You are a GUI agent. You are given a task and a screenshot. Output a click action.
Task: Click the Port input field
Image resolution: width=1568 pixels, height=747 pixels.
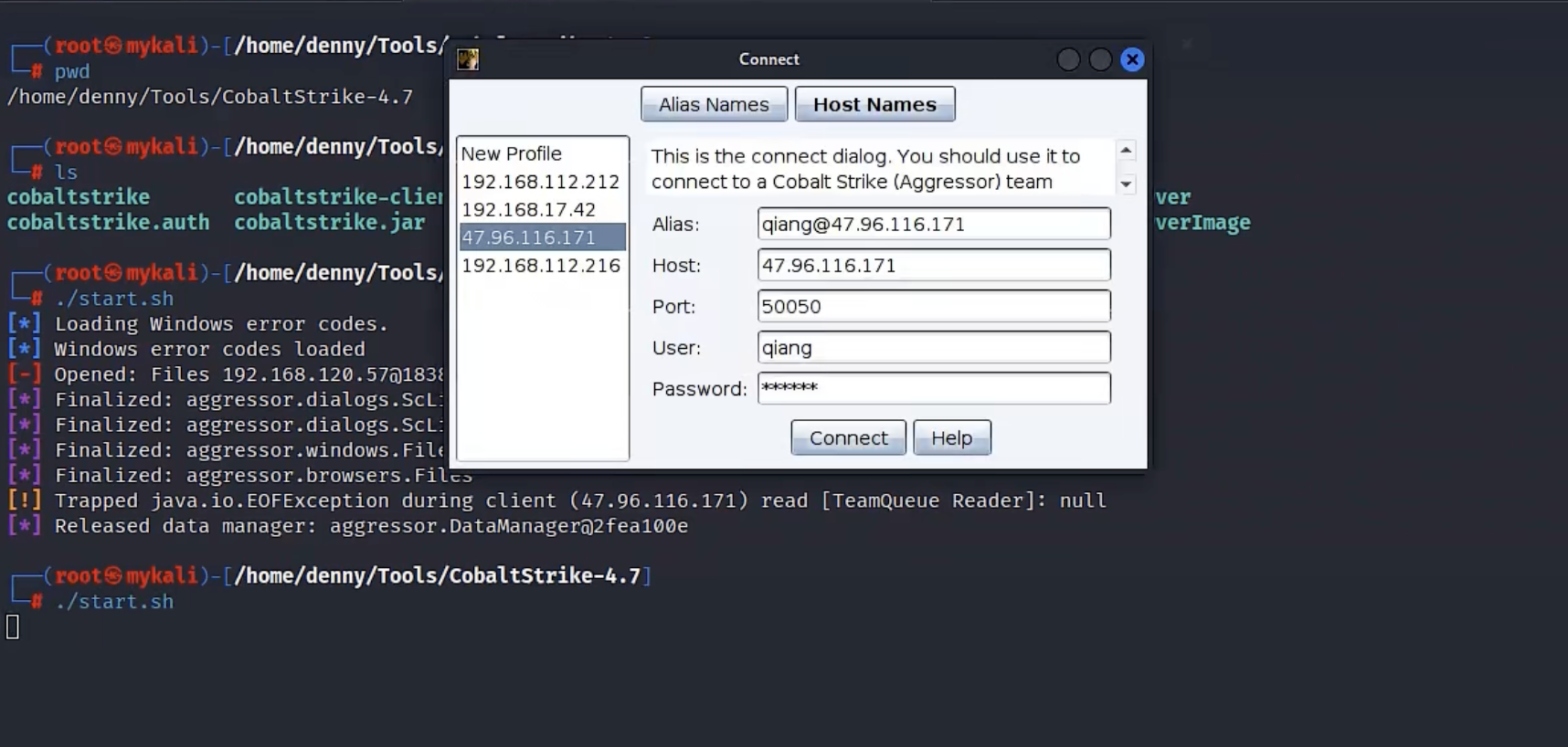[x=934, y=306]
